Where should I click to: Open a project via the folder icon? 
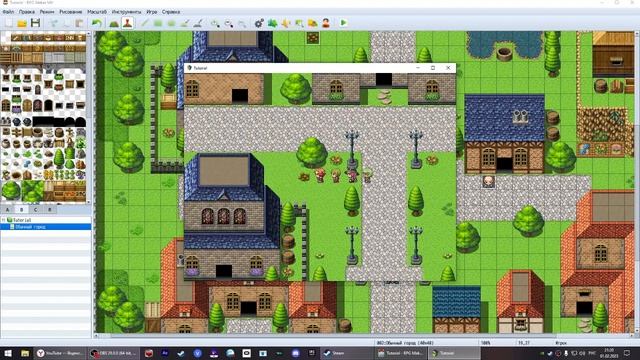(22, 23)
